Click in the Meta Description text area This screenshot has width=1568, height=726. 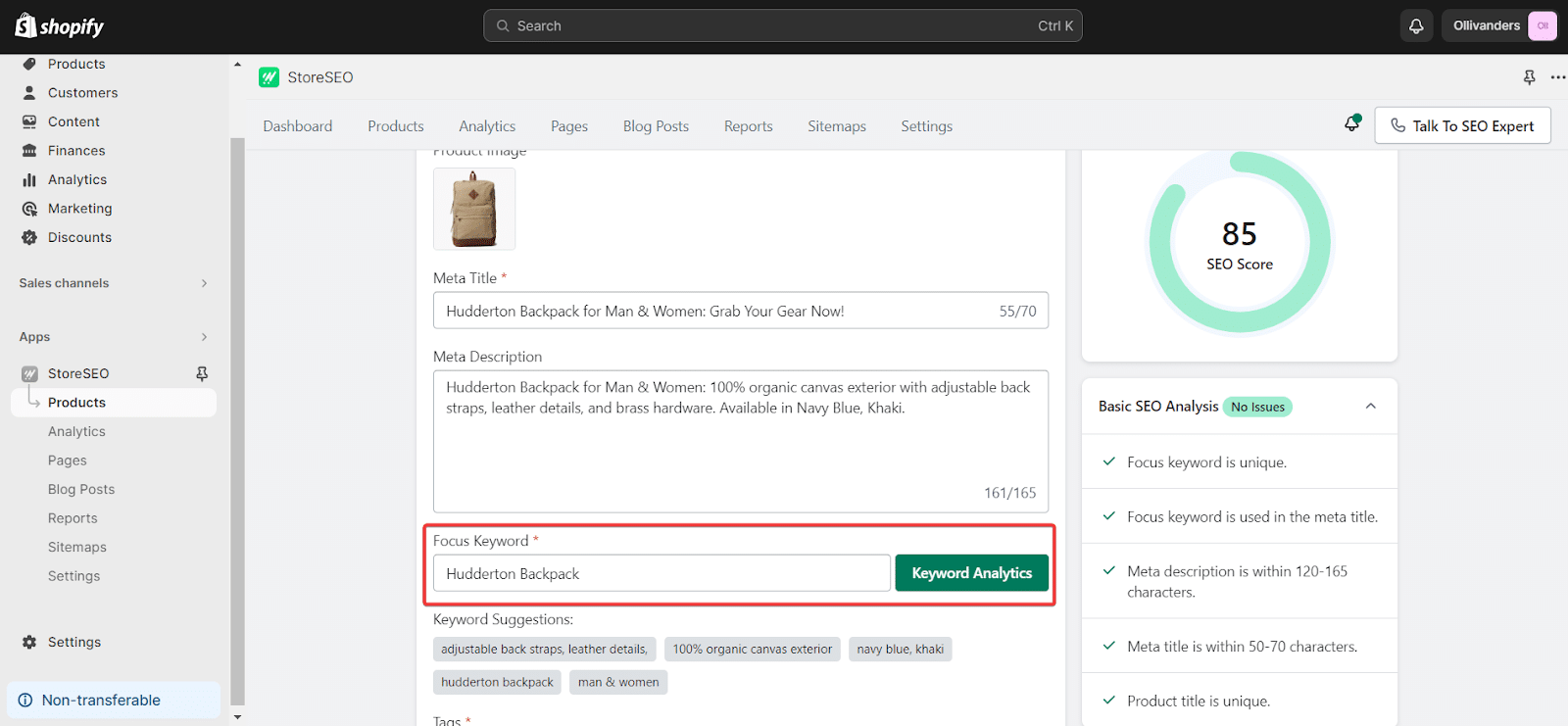(741, 441)
